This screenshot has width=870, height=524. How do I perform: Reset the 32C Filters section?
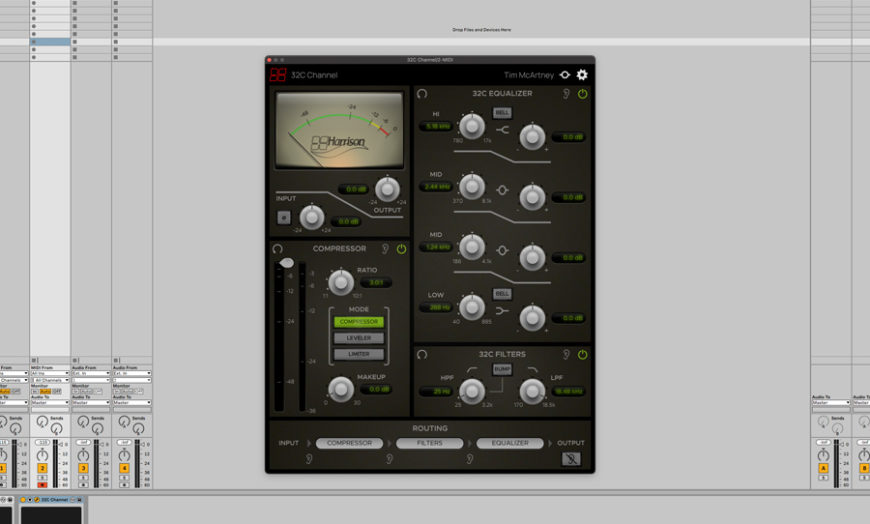[422, 354]
